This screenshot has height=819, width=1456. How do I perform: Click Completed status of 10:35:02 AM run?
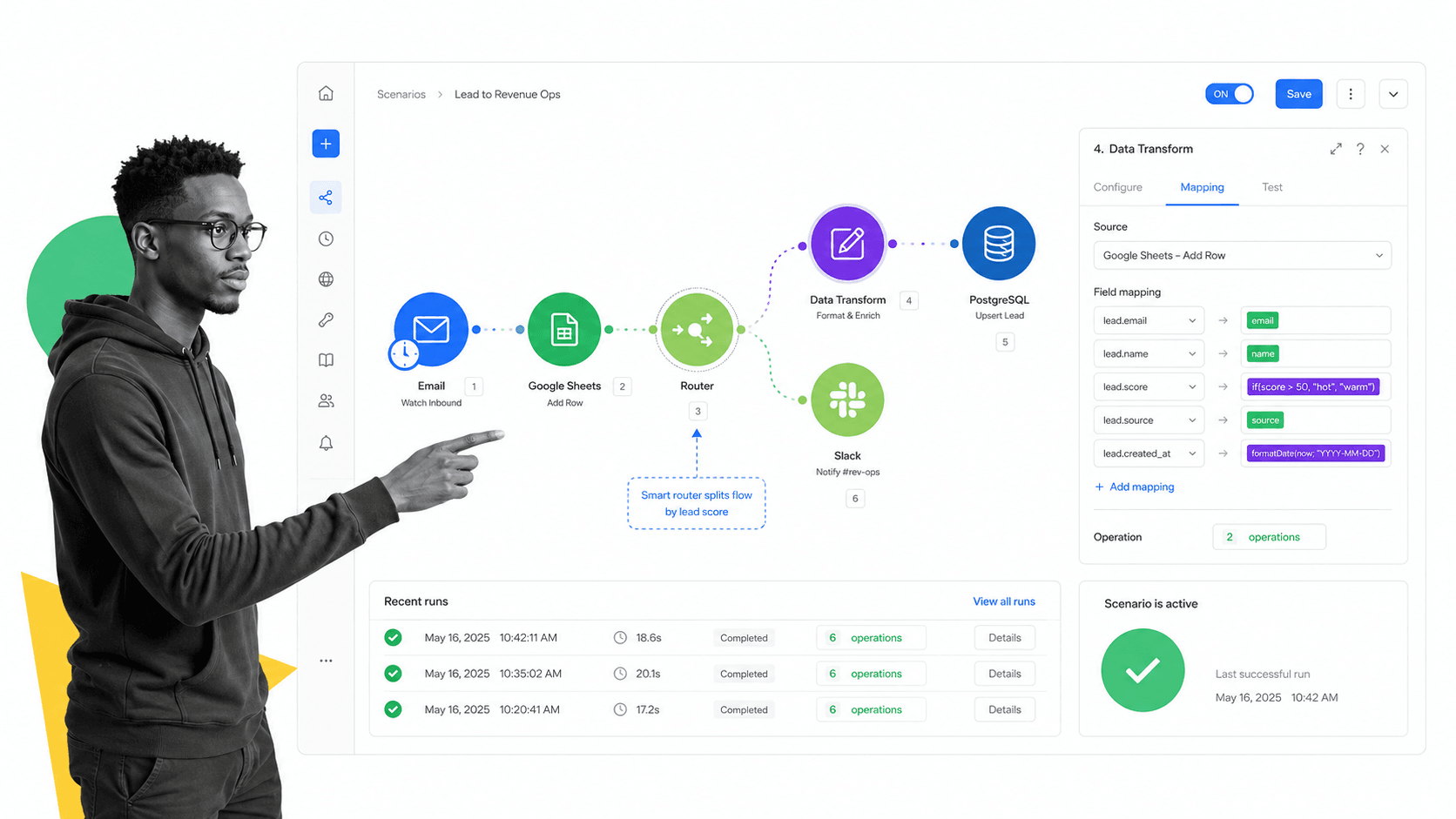pyautogui.click(x=744, y=674)
